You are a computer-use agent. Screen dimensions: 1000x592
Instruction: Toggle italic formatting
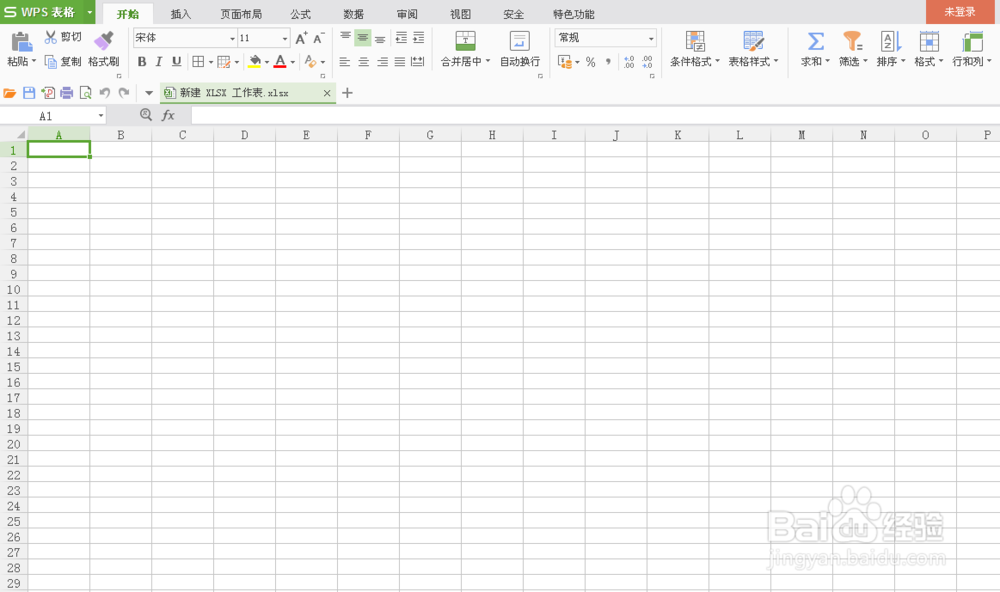click(159, 61)
